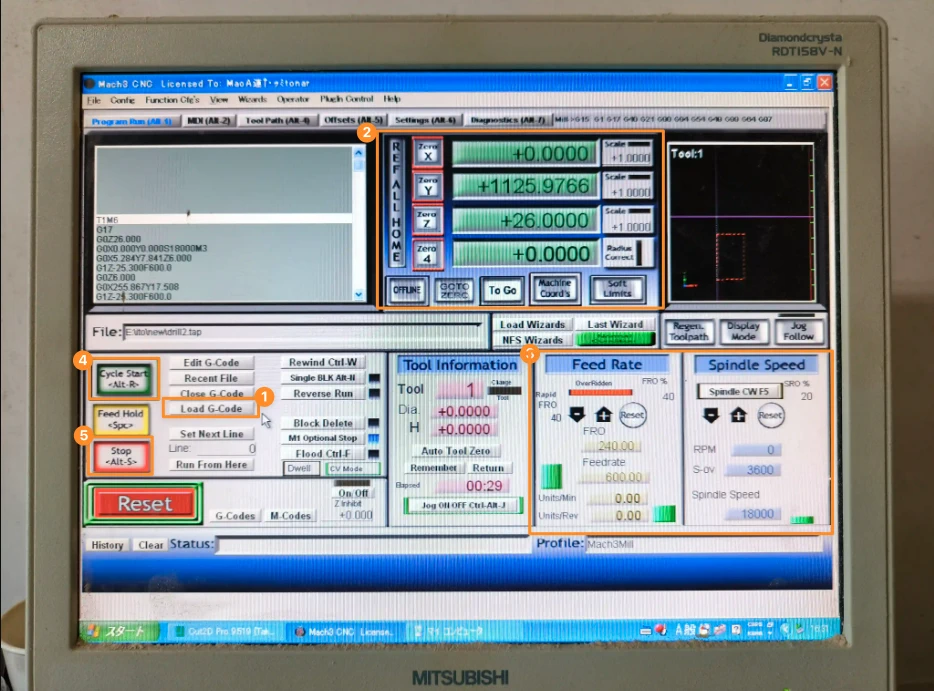Click Auto Tool Zero
Screen dimensions: 934x691
(x=456, y=451)
